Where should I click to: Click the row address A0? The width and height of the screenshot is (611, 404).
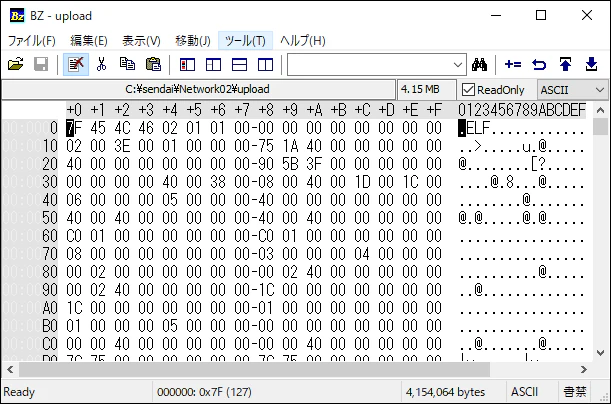(x=49, y=308)
